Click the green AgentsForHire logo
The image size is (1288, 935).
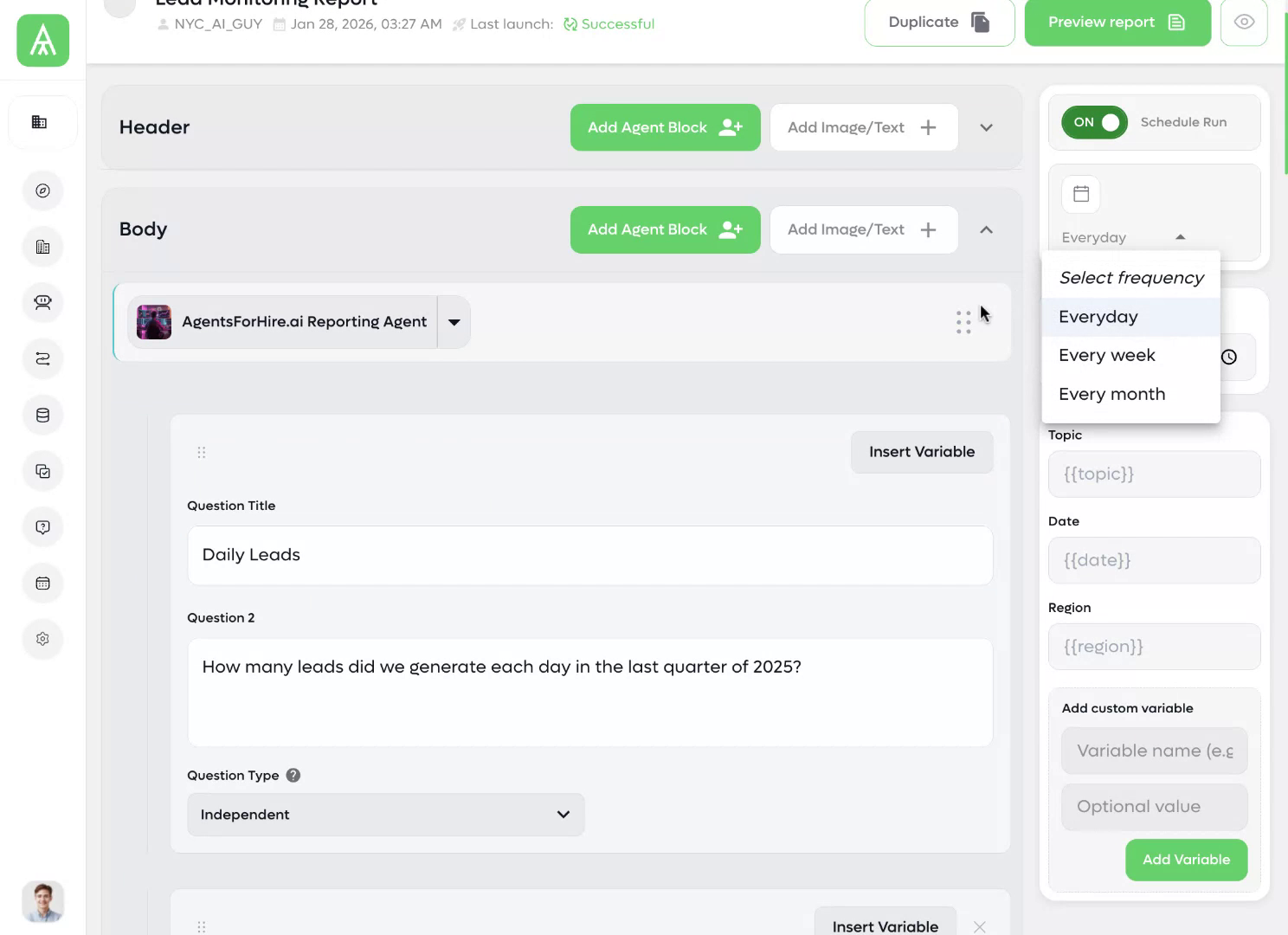point(42,41)
